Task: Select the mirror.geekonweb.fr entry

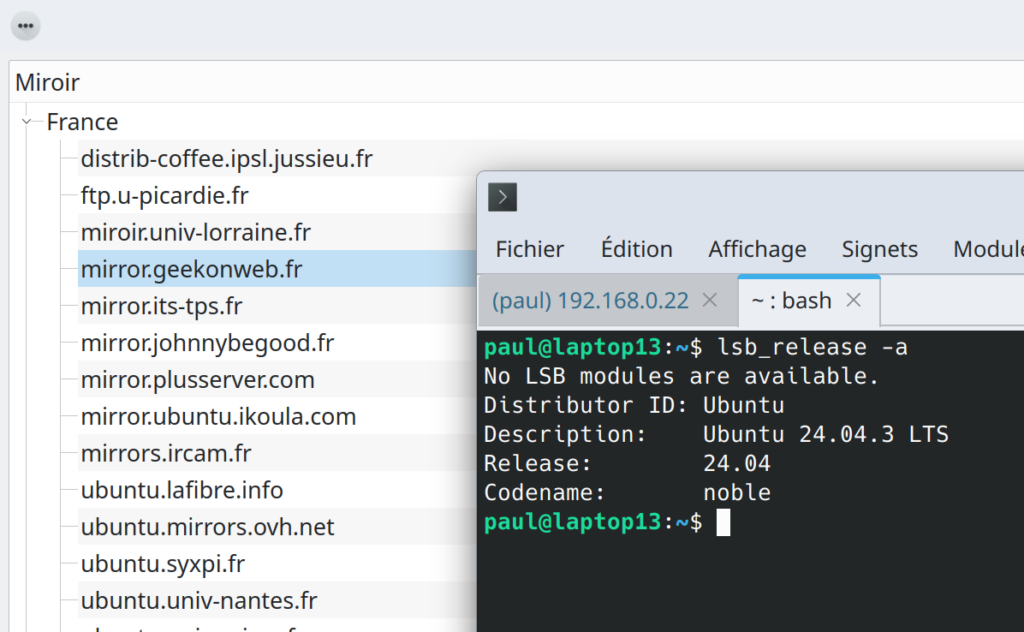Action: (191, 269)
